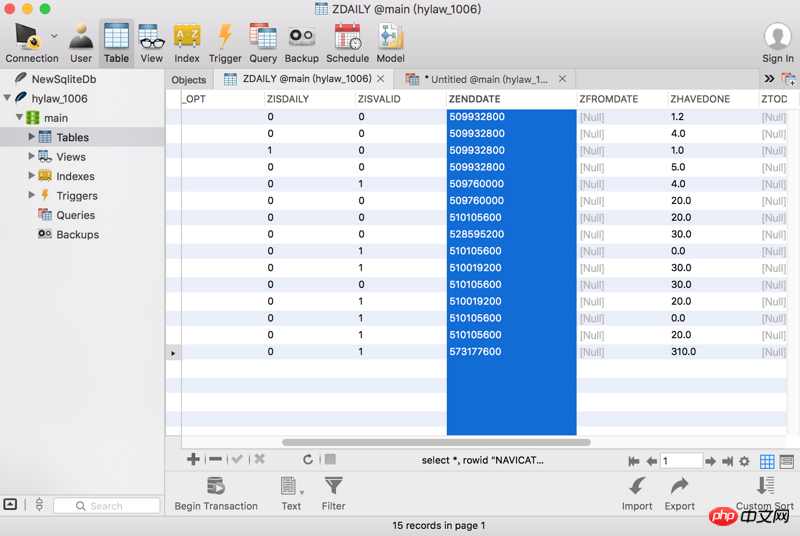
Task: Click Custom Sort
Action: [x=765, y=493]
